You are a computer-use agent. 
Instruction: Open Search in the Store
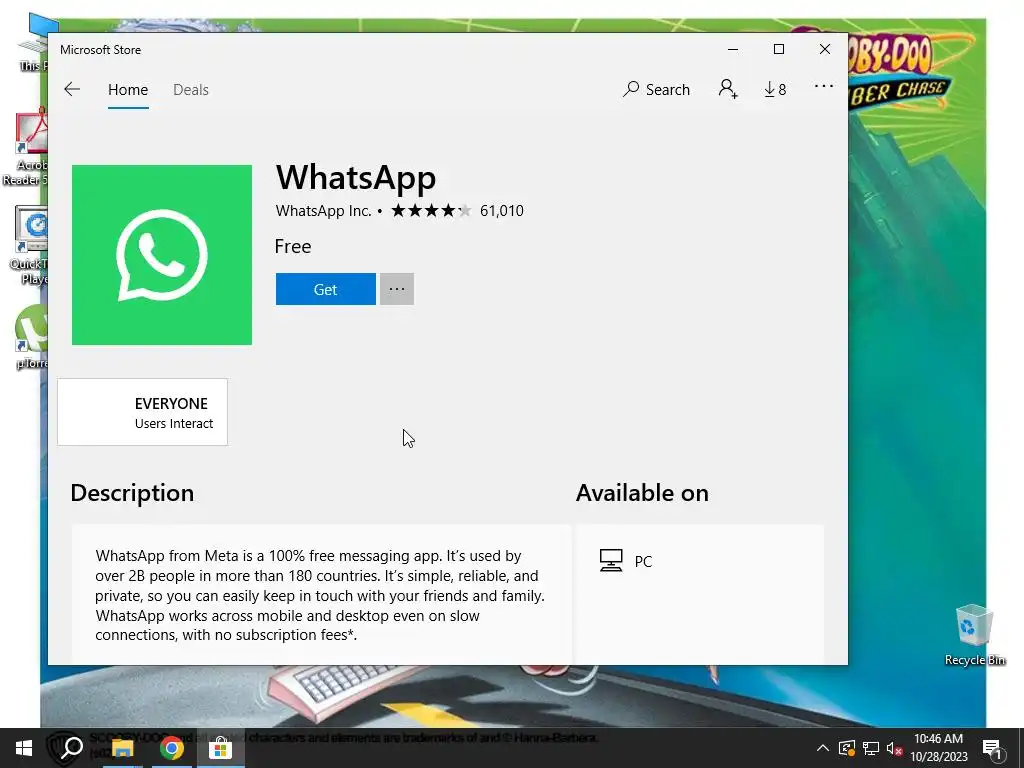click(656, 89)
